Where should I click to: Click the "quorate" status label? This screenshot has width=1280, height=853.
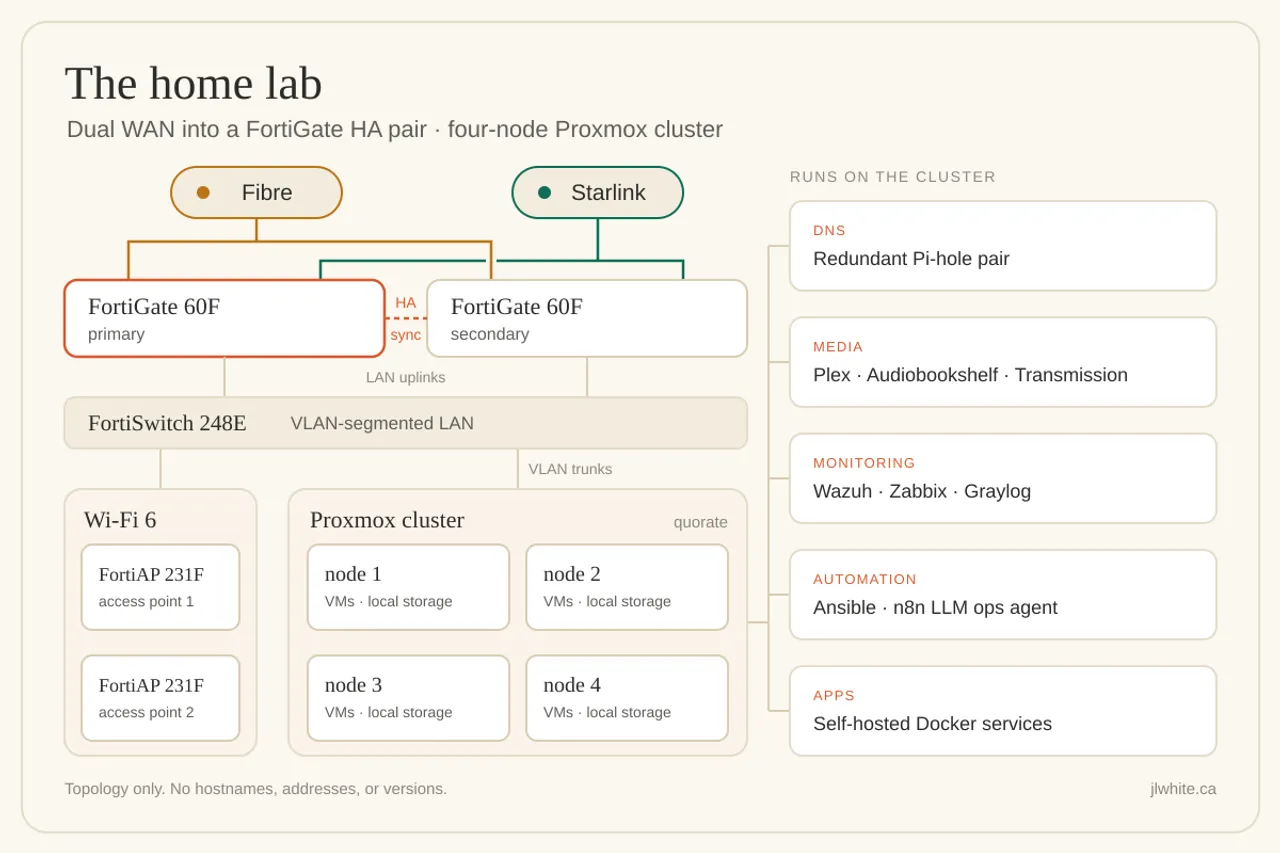[700, 522]
